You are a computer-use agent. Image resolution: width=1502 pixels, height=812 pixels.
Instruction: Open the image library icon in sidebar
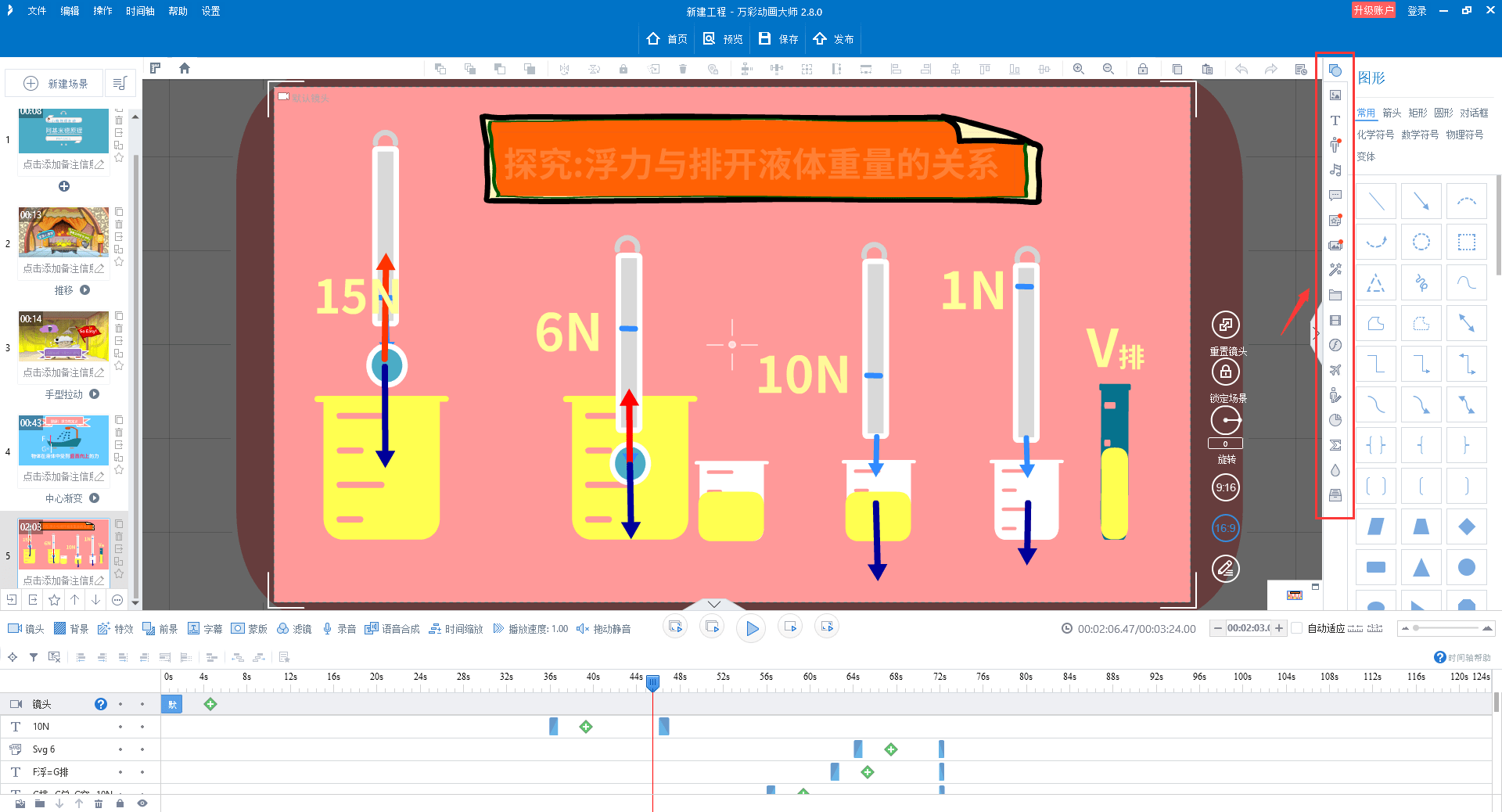click(1335, 95)
